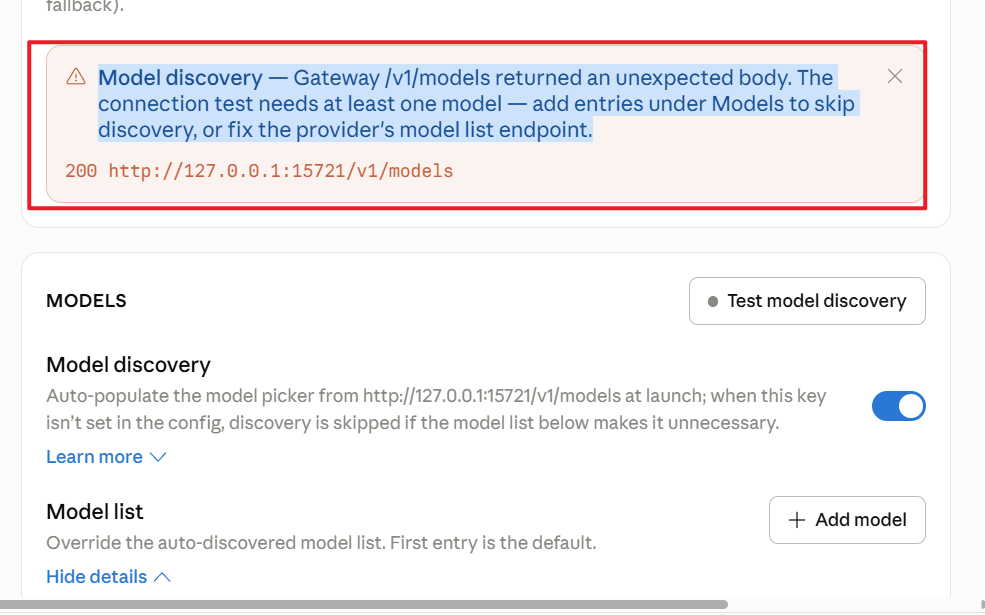Click the bold Model discovery text in the alert
This screenshot has width=985, height=615.
tap(180, 78)
